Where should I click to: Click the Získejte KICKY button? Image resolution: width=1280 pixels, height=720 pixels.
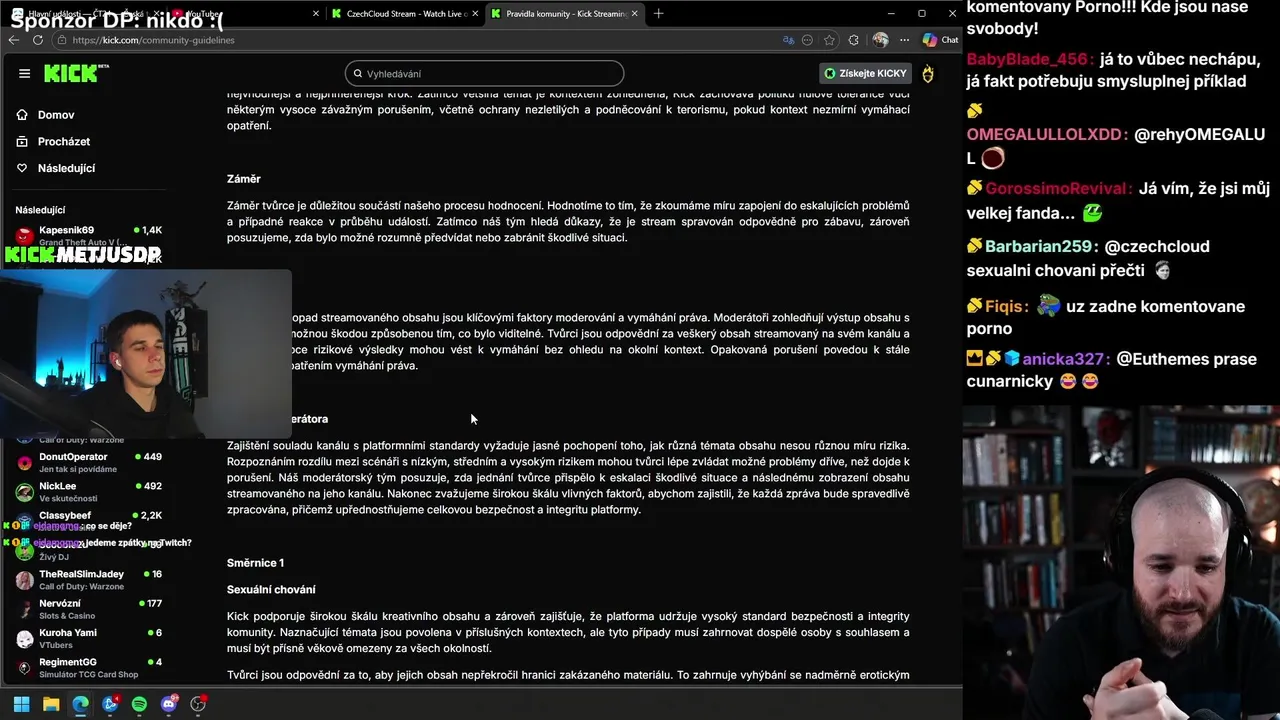pos(866,73)
